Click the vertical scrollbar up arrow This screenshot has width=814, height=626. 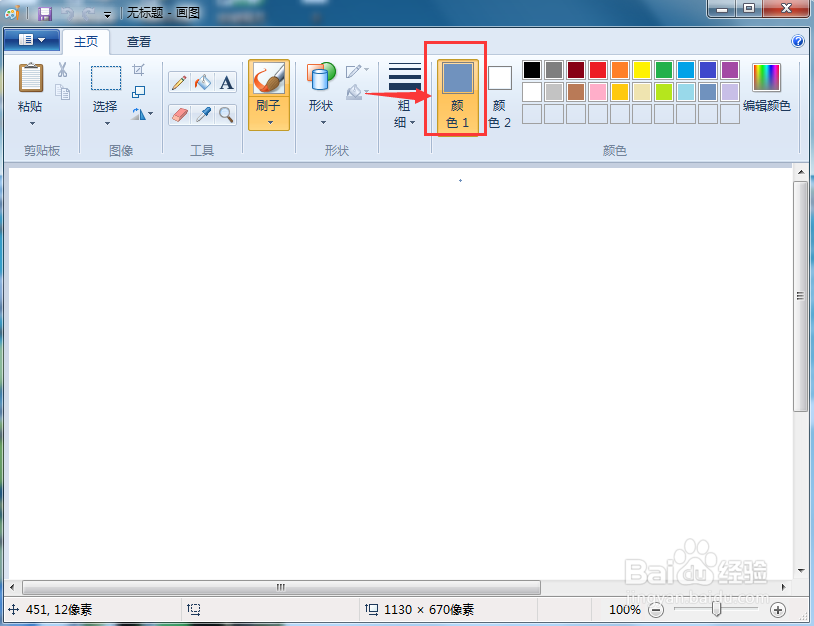coord(801,172)
